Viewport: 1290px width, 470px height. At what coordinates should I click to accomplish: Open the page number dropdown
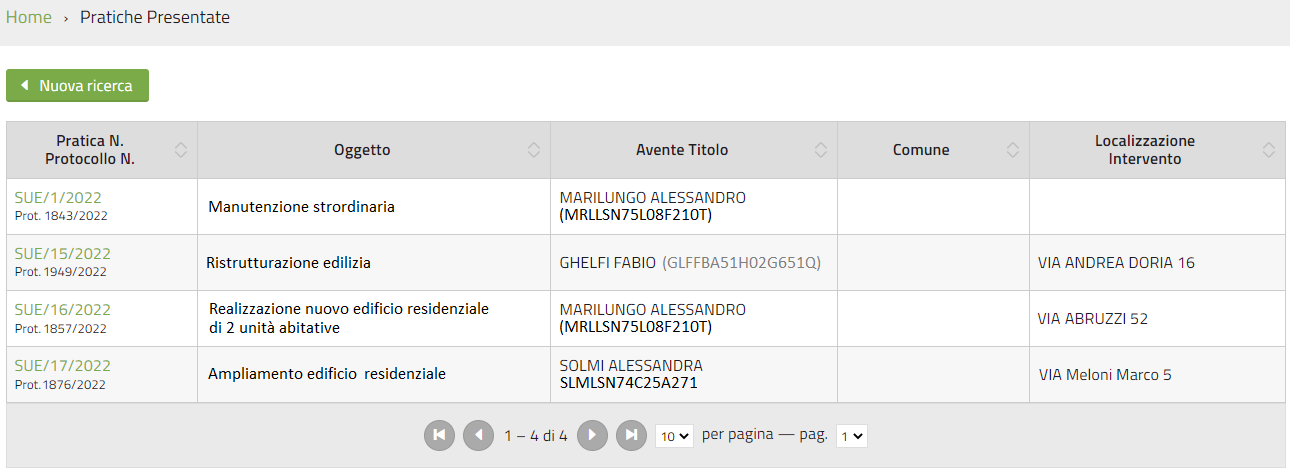pos(852,436)
